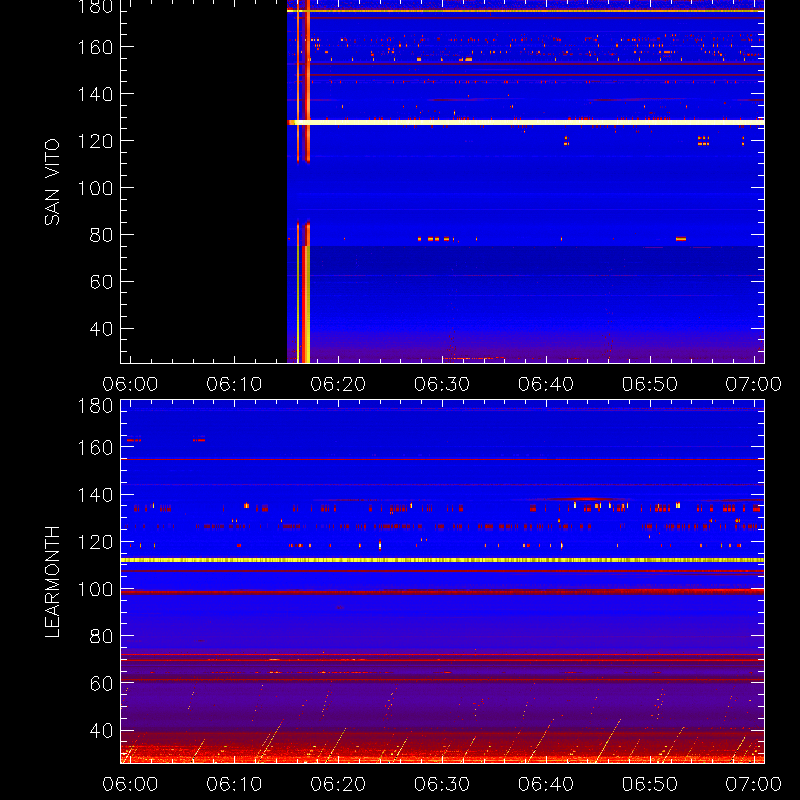Click 07:00 time label under Learmonth plot
800x800 pixels.
pyautogui.click(x=754, y=784)
